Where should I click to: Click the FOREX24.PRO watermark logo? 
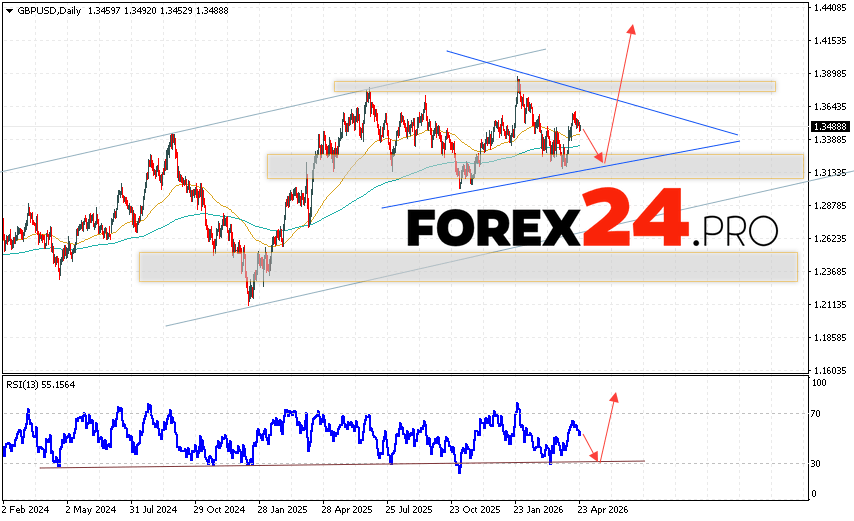[x=592, y=222]
